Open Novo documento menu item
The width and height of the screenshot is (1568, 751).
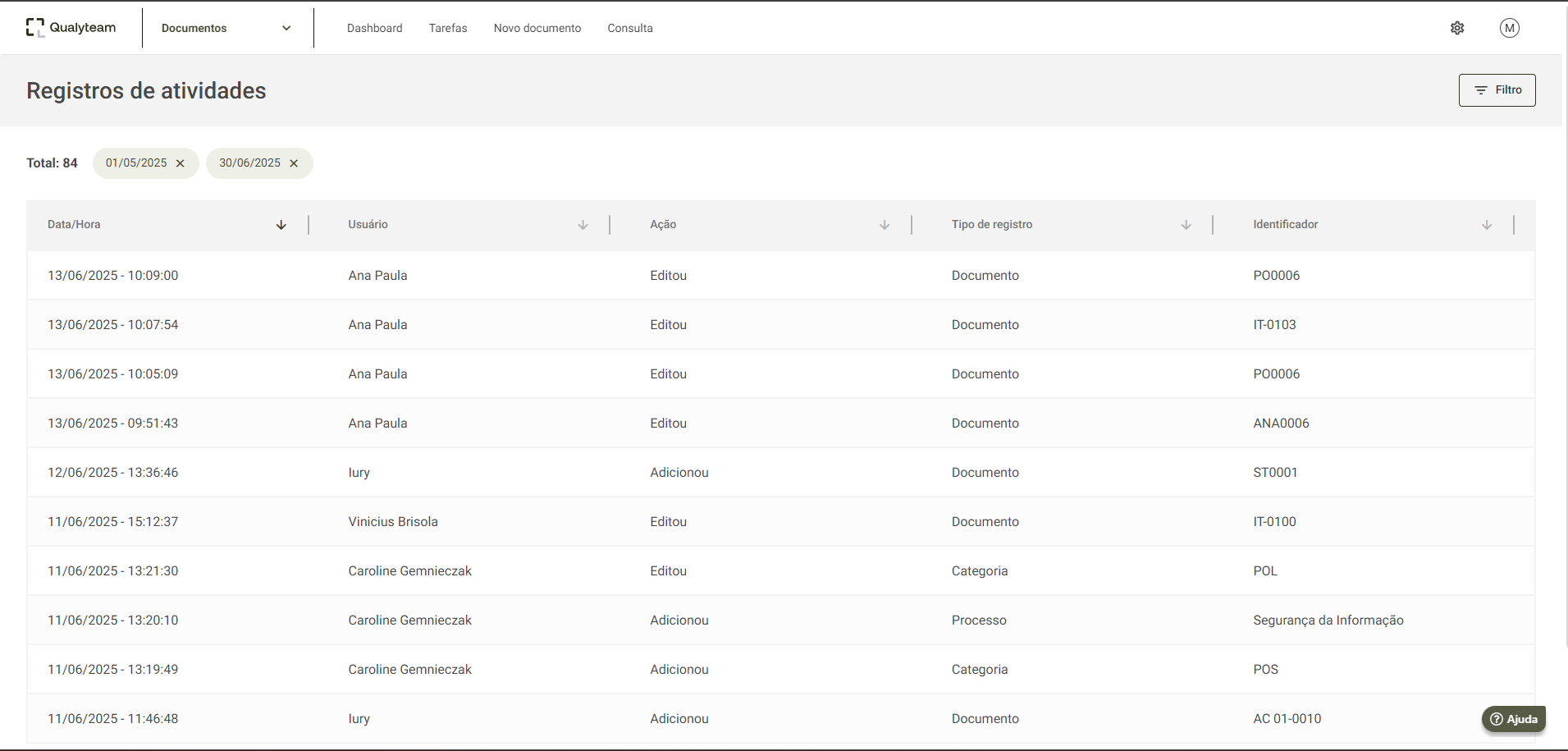click(x=537, y=28)
